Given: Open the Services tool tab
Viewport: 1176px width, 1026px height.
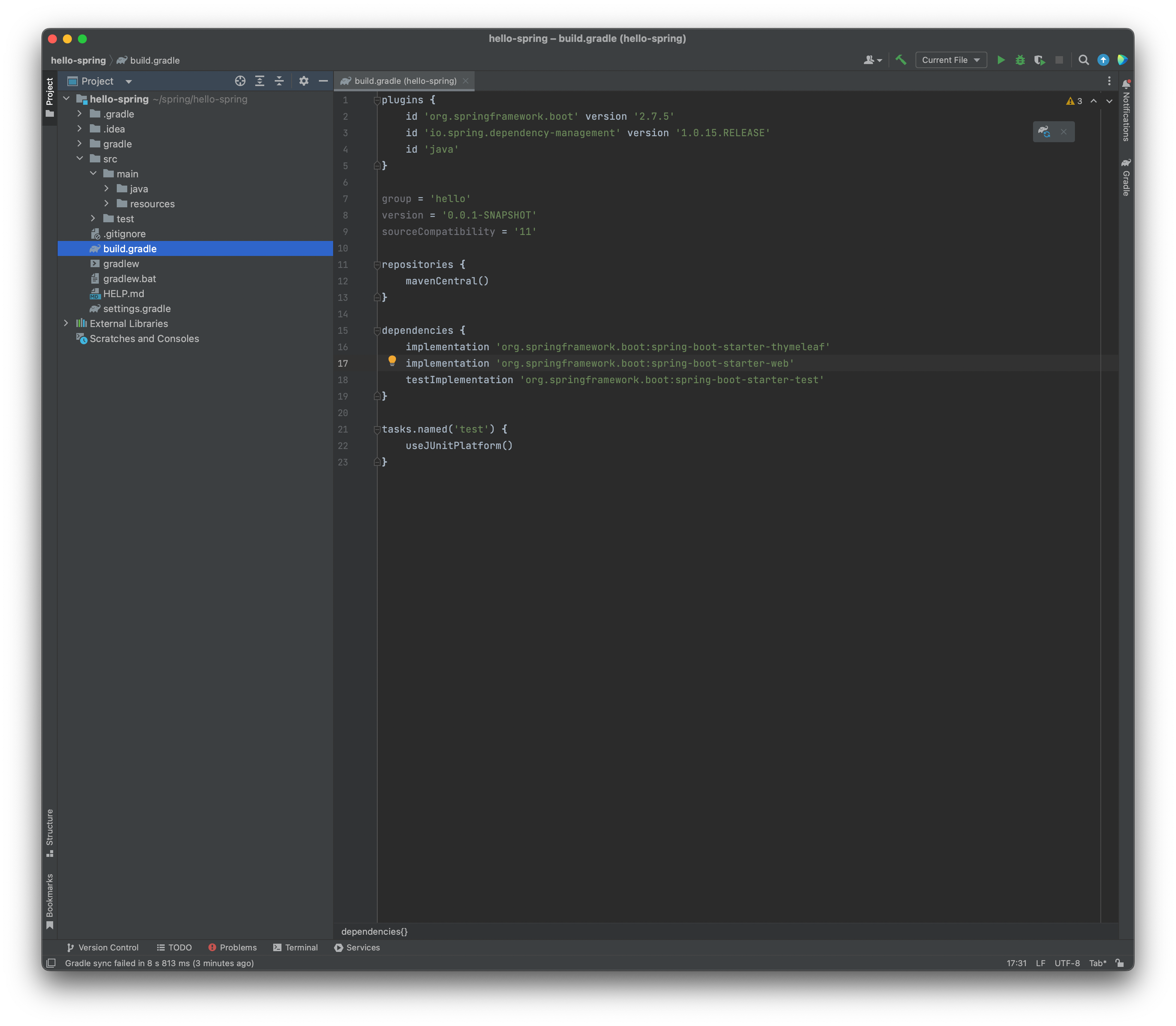Looking at the screenshot, I should (357, 947).
